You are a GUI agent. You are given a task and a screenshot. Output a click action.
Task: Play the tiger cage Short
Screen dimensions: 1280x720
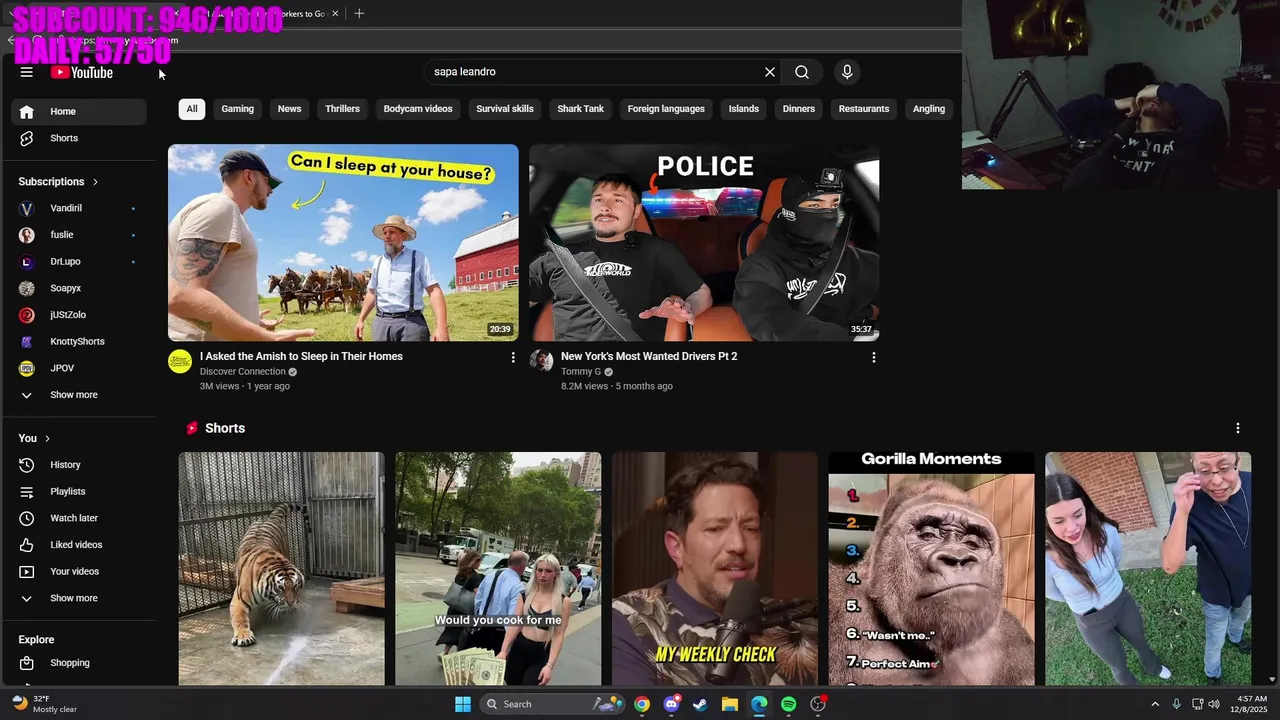click(281, 568)
